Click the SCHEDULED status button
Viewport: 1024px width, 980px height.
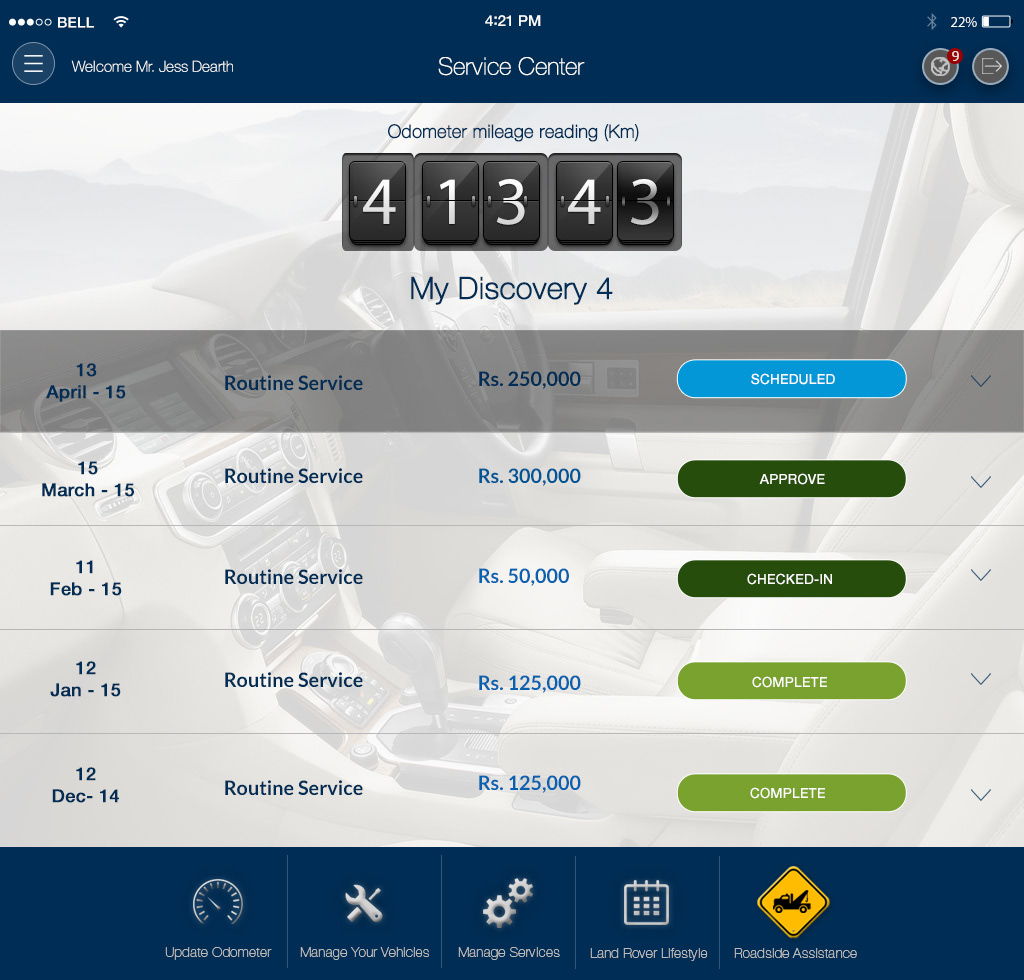(792, 379)
